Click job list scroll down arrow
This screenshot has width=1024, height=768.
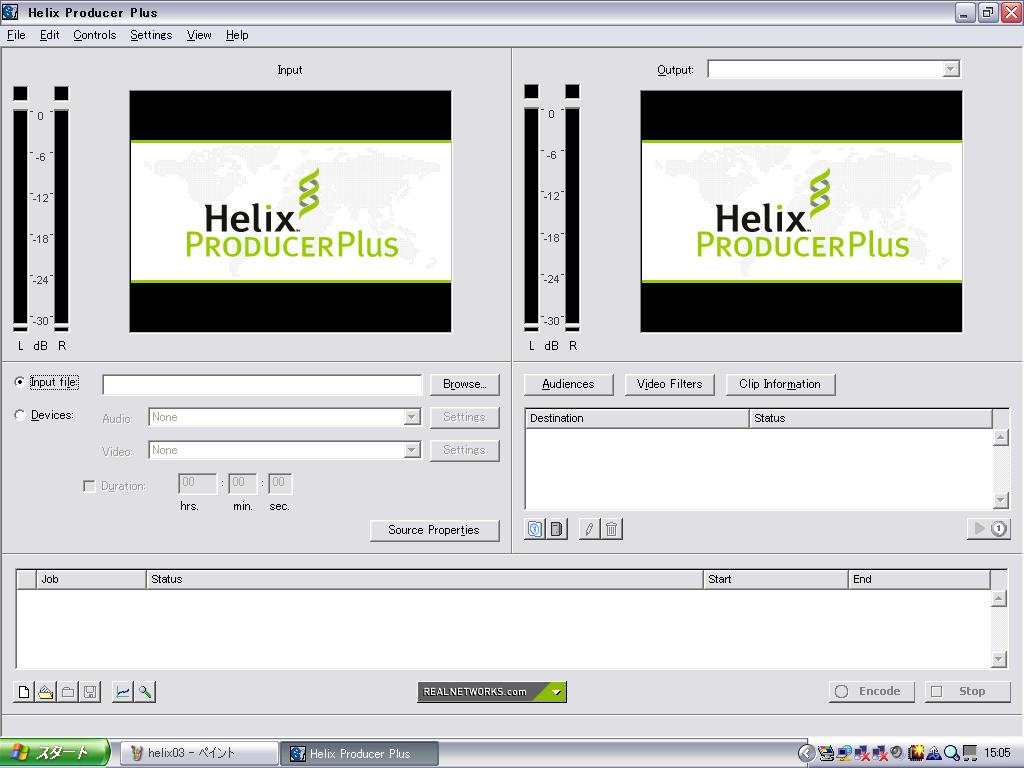[999, 659]
